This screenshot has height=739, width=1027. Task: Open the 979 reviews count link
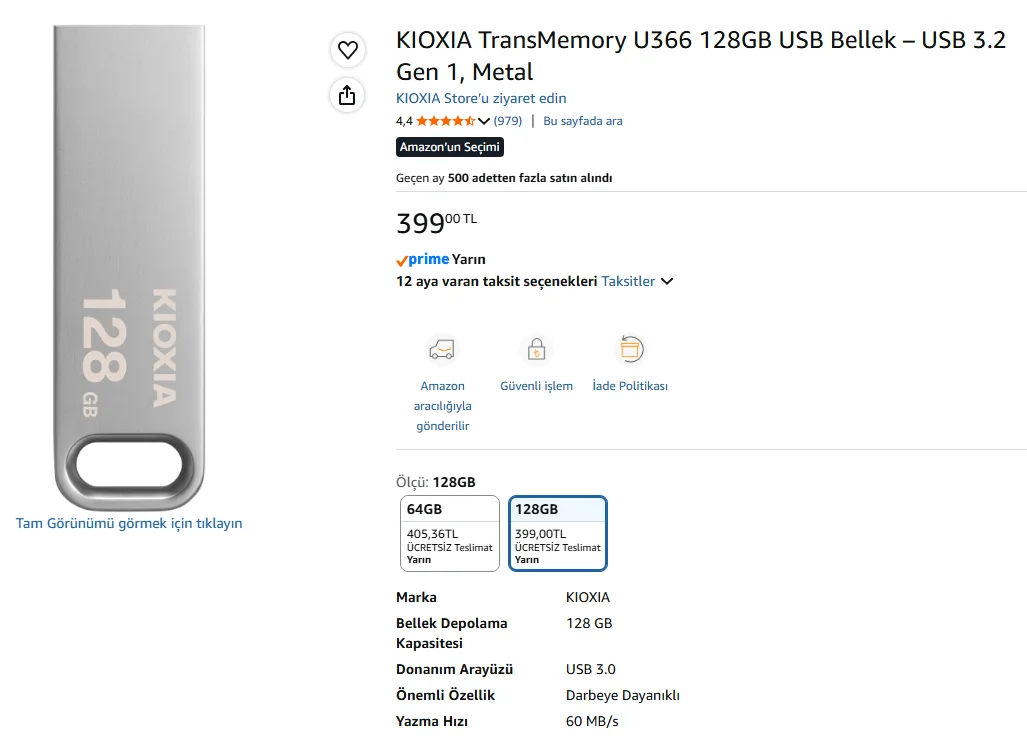click(508, 121)
